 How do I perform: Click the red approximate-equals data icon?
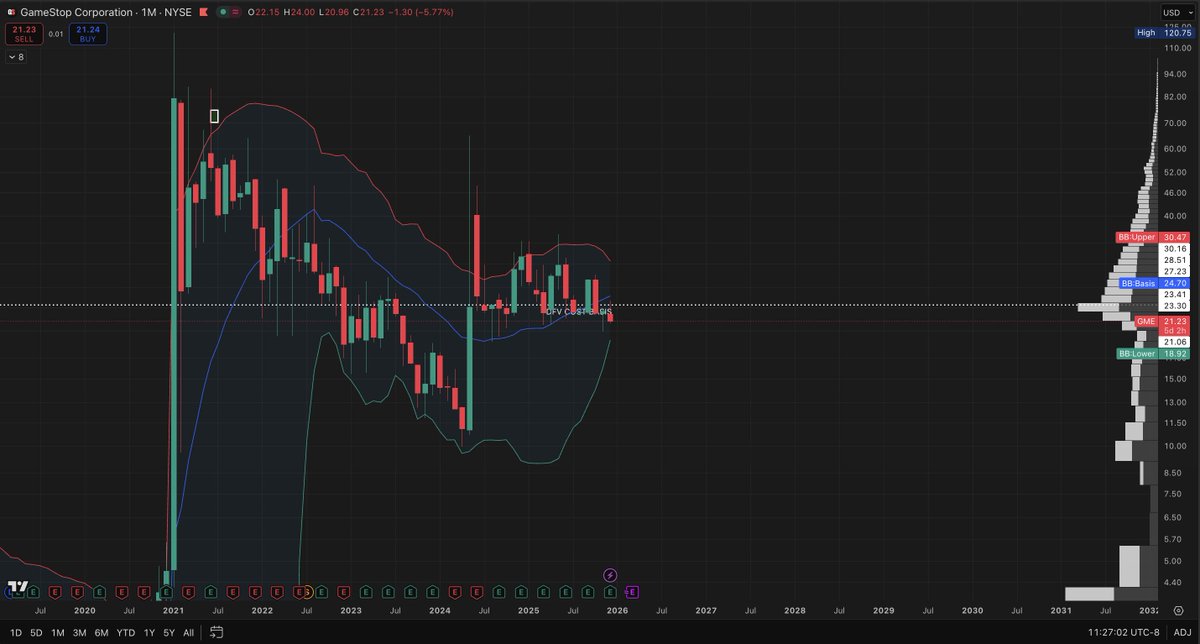pyautogui.click(x=234, y=12)
